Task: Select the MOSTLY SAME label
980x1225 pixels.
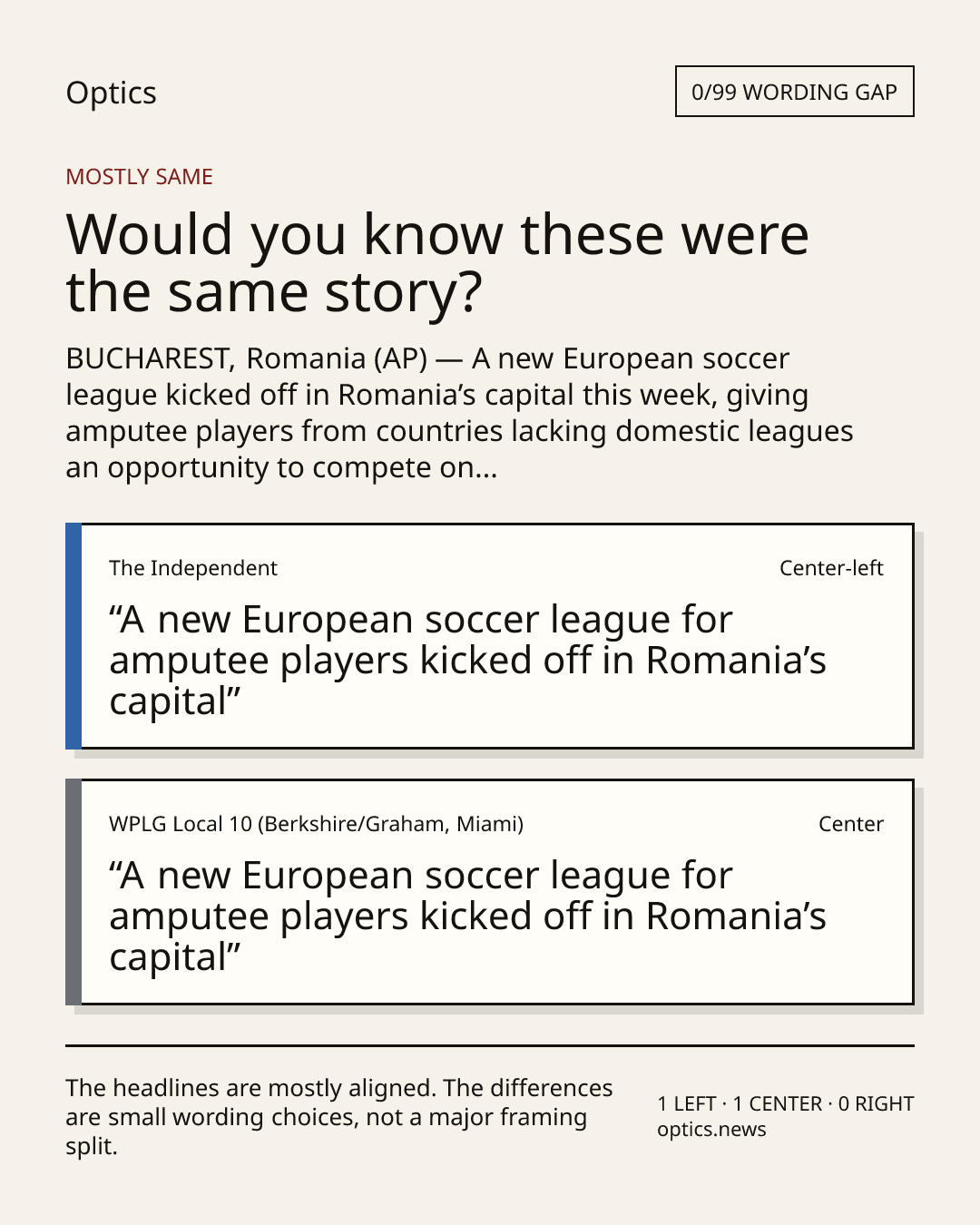Action: coord(139,177)
